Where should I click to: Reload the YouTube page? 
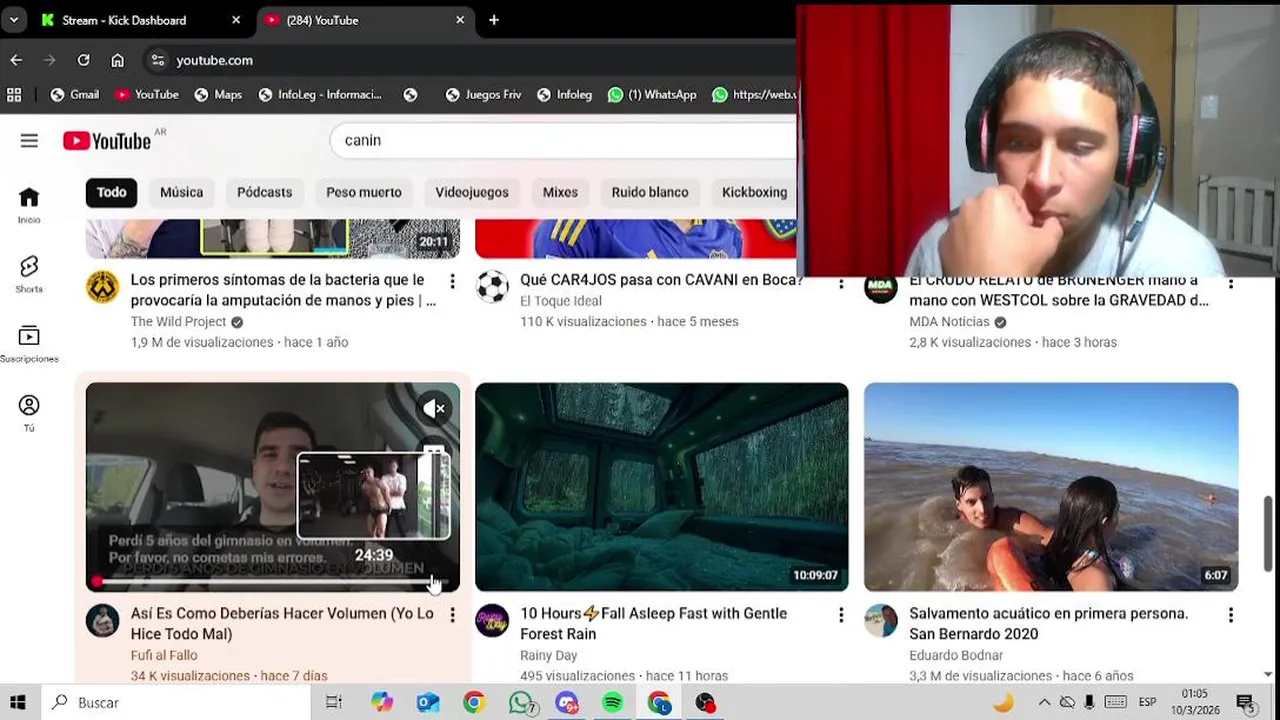84,60
